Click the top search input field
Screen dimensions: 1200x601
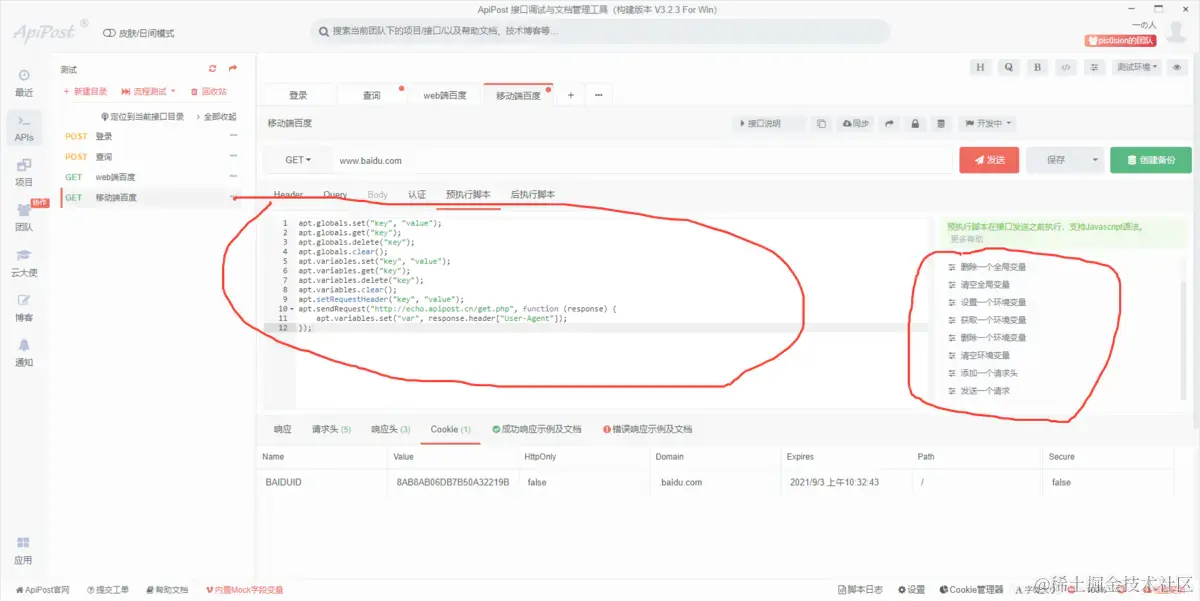coord(600,31)
